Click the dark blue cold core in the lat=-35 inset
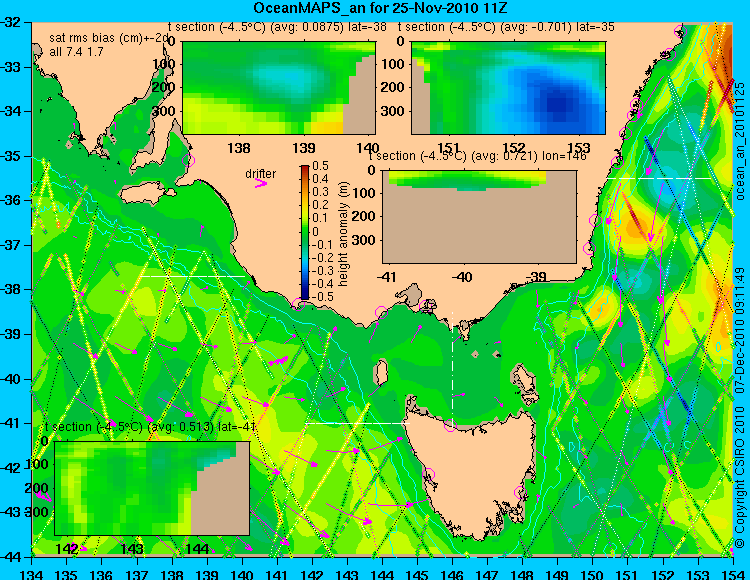750x580 pixels. [x=559, y=104]
